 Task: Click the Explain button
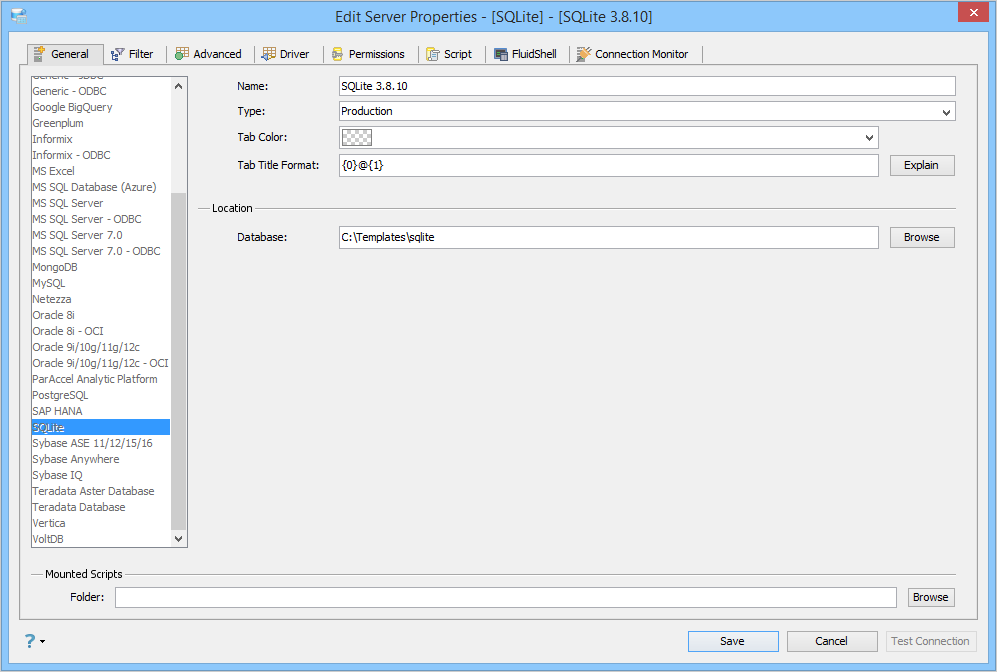pos(922,165)
